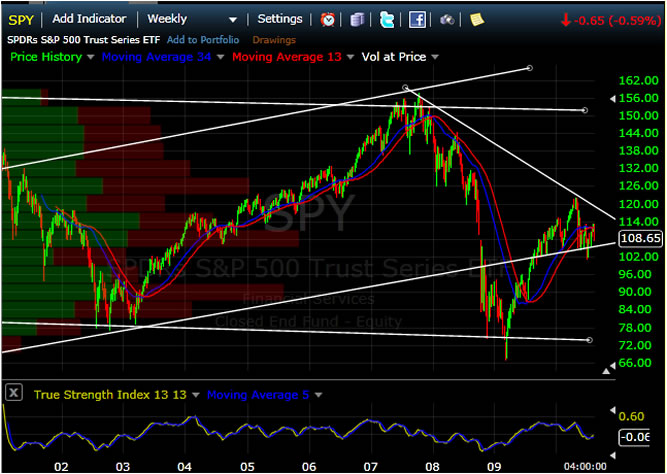The image size is (667, 474).
Task: Share chart via Facebook icon
Action: tap(417, 19)
